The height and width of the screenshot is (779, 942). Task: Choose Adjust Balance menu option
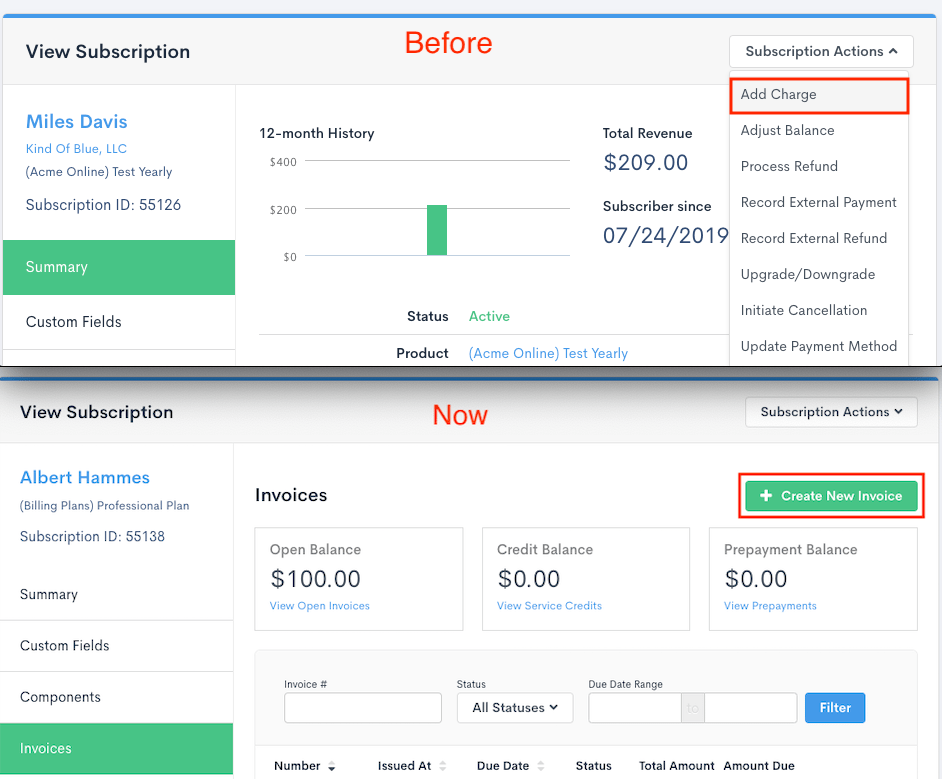click(787, 131)
